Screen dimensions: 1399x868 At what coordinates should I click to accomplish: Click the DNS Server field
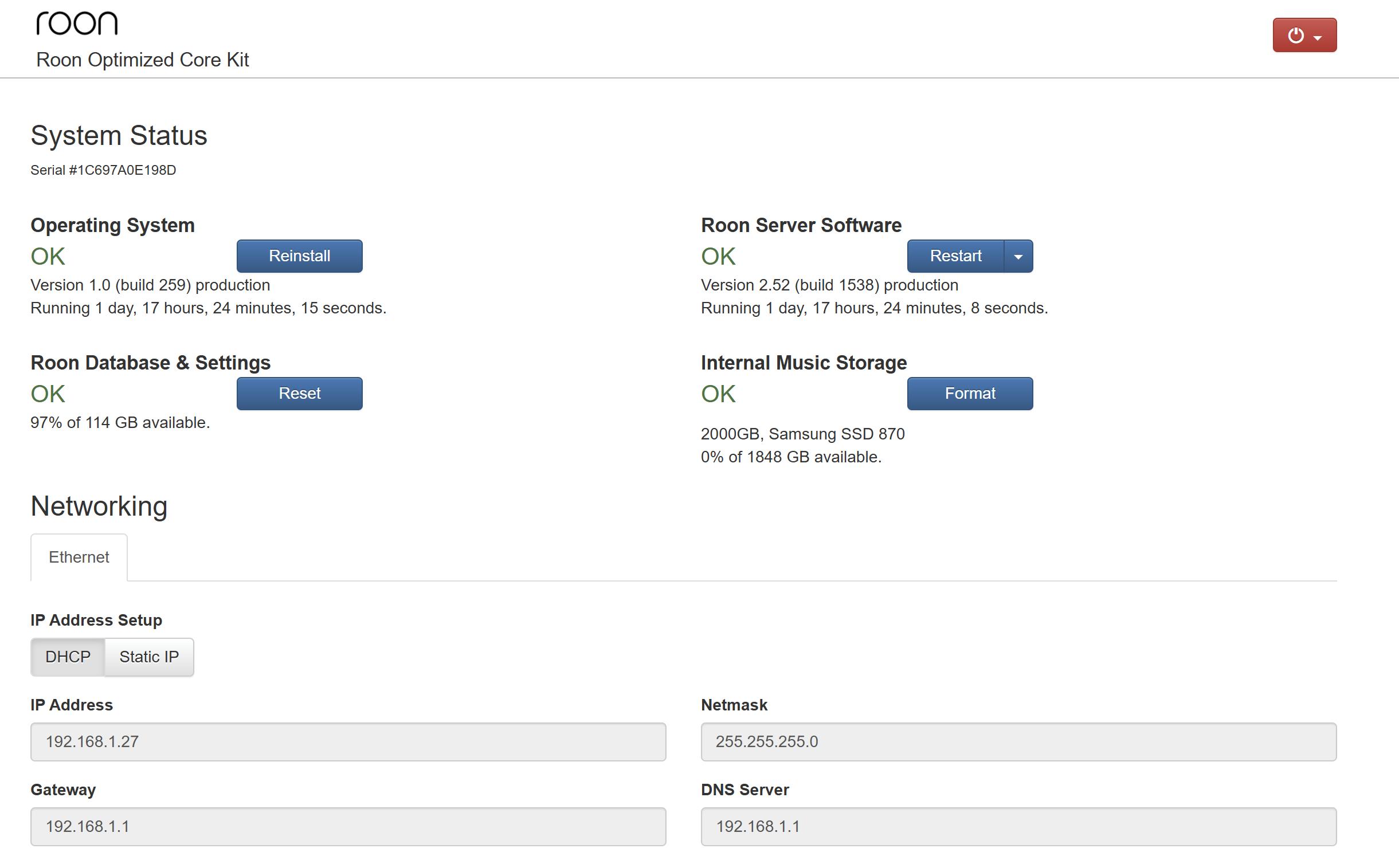1018,827
